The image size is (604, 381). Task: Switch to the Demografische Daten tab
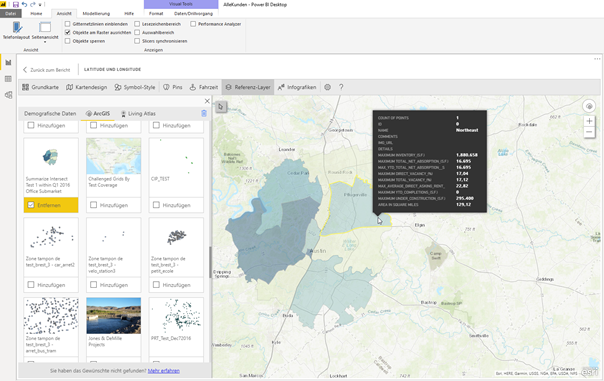pos(50,114)
